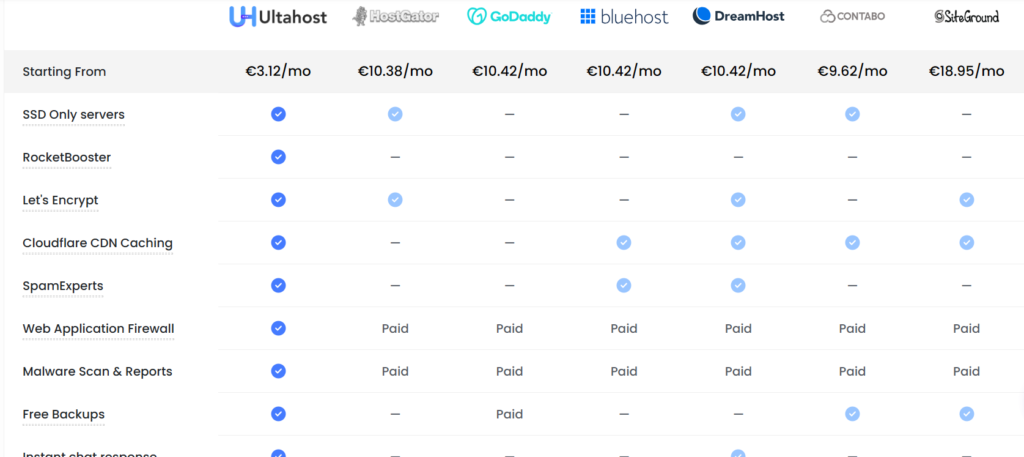The width and height of the screenshot is (1024, 457).
Task: Click GoDaddy's €10.42/mo price
Action: (x=509, y=71)
